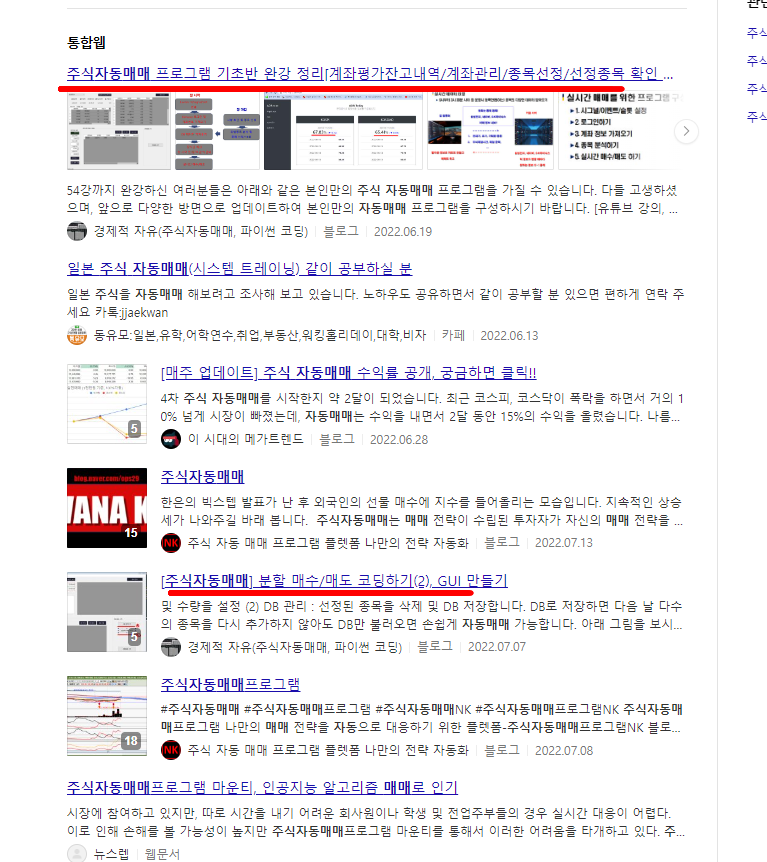Open first carousel thumbnail of trading program GUI
Image resolution: width=767 pixels, height=862 pixels.
119,131
